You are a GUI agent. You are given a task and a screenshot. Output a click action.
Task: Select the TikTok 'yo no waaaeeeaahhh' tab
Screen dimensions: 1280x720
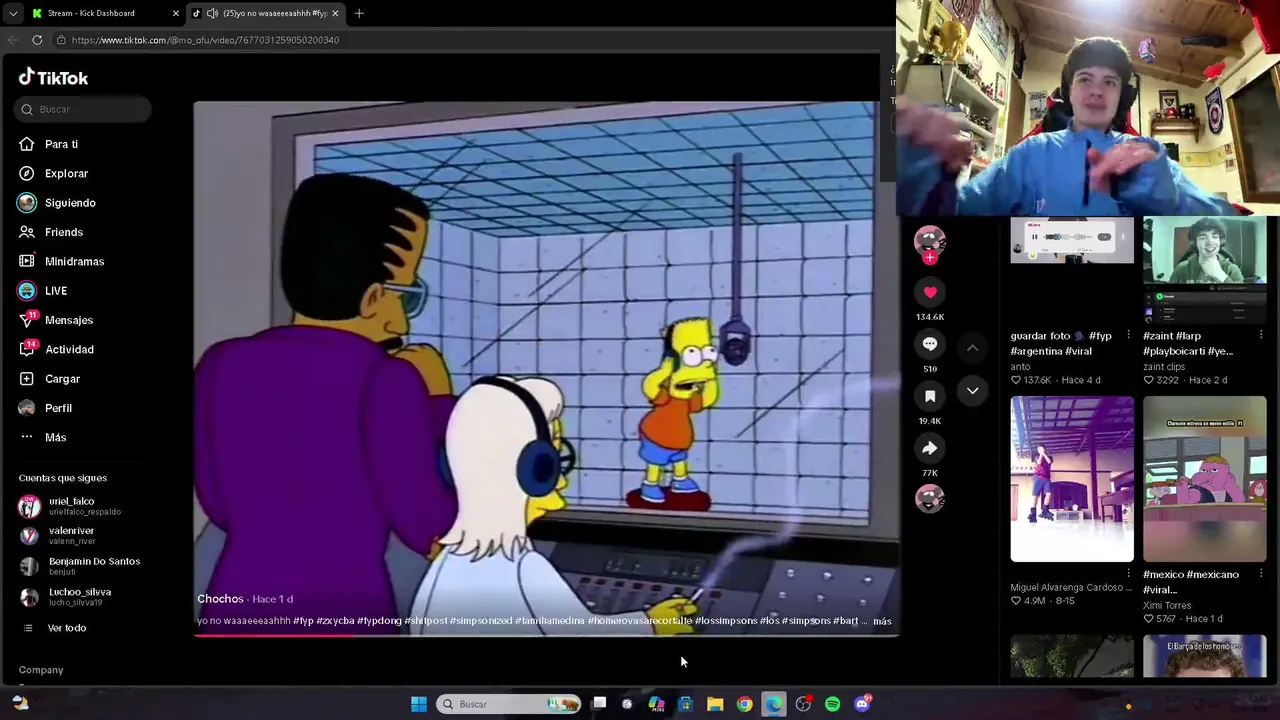click(x=265, y=13)
